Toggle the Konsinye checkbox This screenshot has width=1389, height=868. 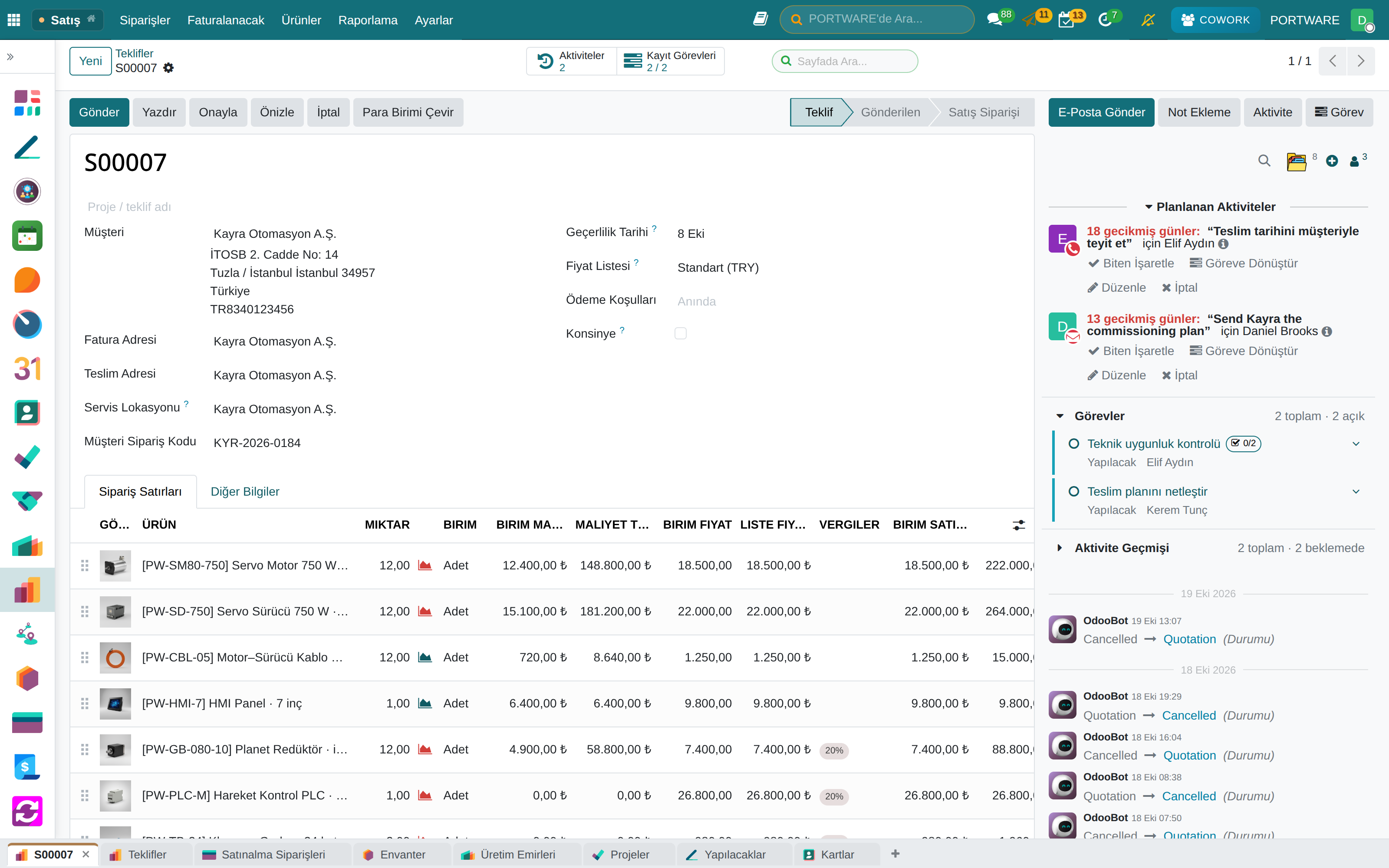(x=680, y=334)
